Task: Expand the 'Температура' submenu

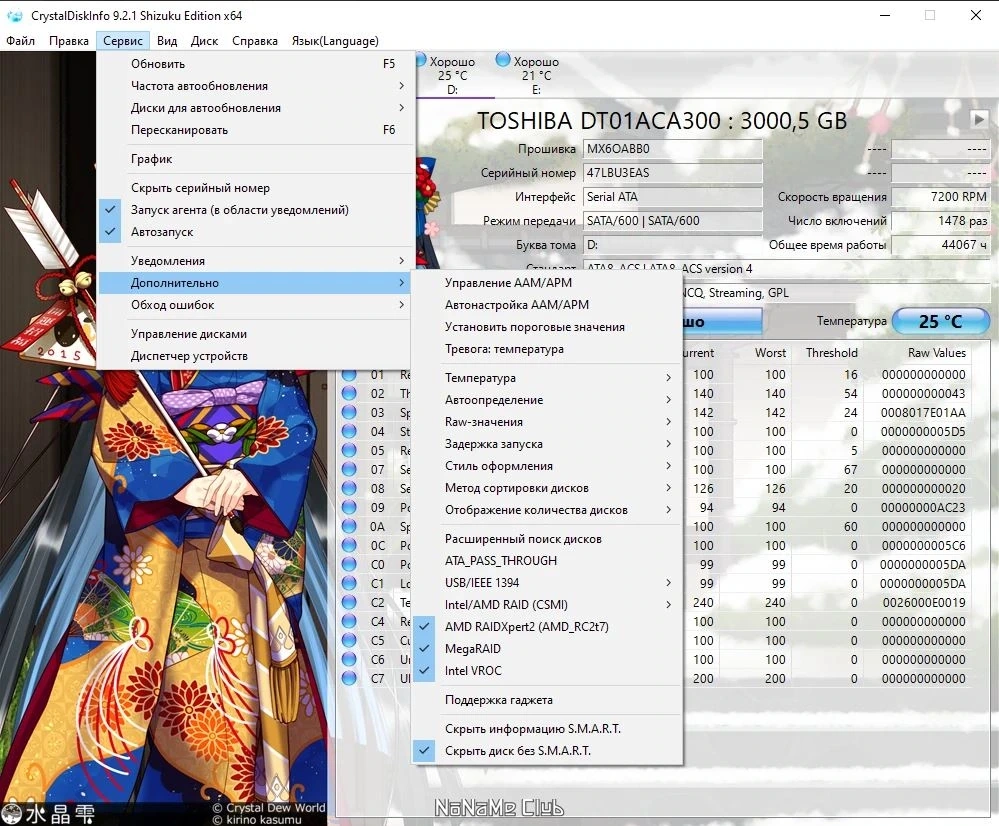Action: coord(547,378)
